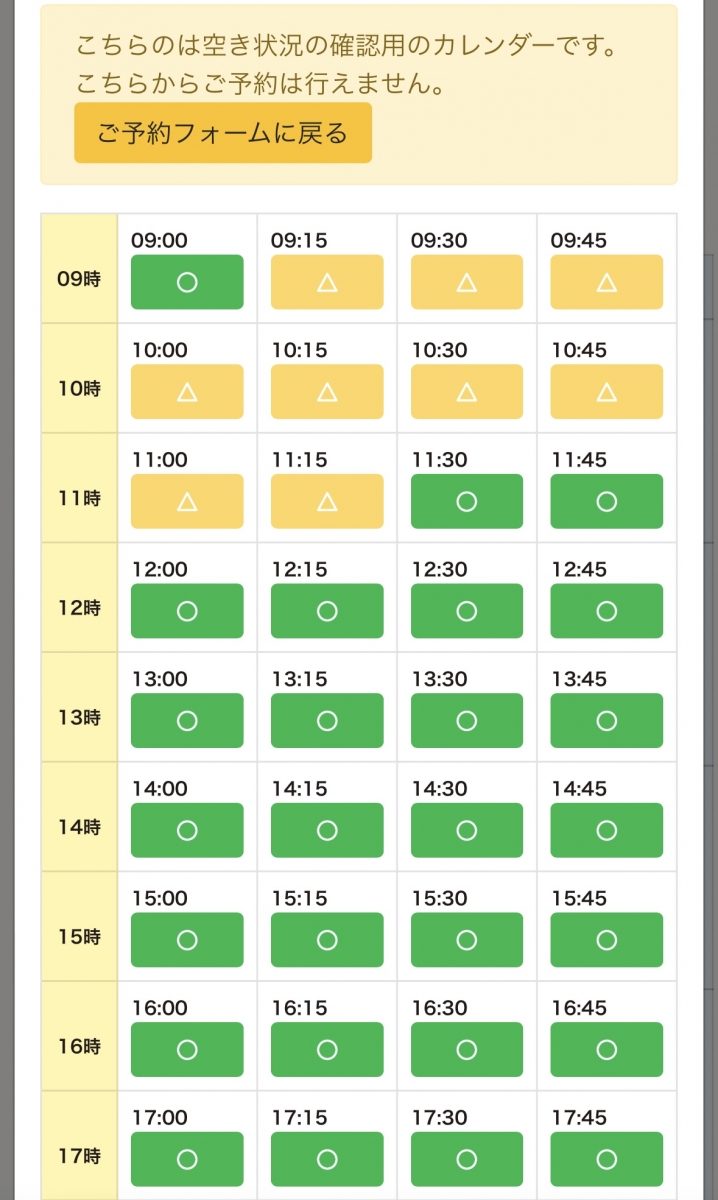Tap the 11:15 triangle slot
The height and width of the screenshot is (1200, 718).
pyautogui.click(x=327, y=501)
